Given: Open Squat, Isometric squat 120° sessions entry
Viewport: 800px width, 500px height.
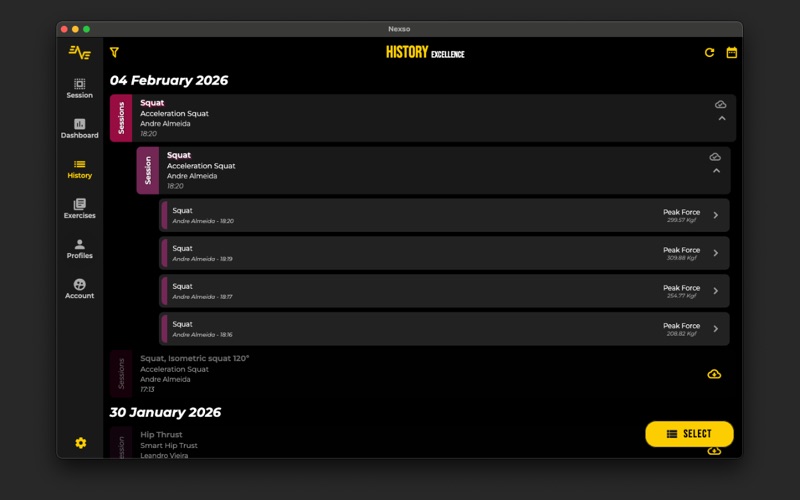Looking at the screenshot, I should click(422, 373).
